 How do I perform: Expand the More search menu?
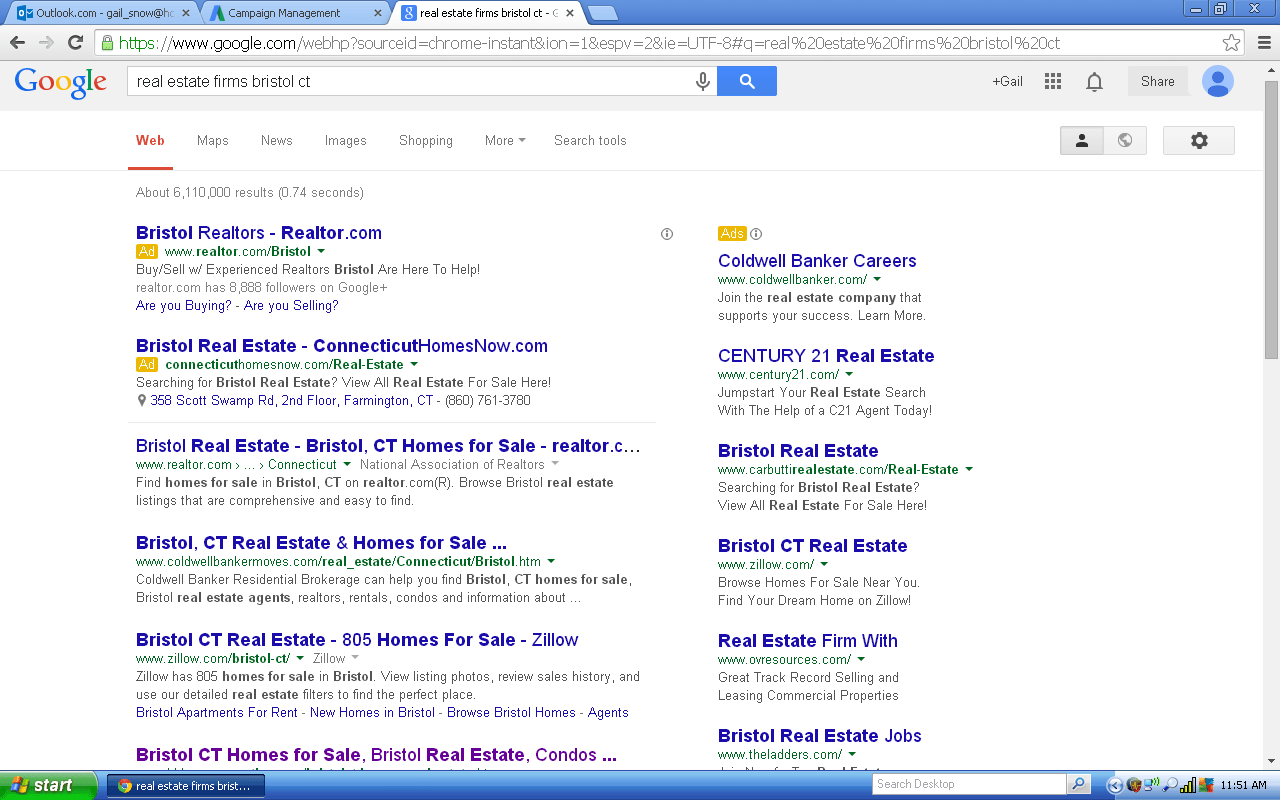coord(505,141)
